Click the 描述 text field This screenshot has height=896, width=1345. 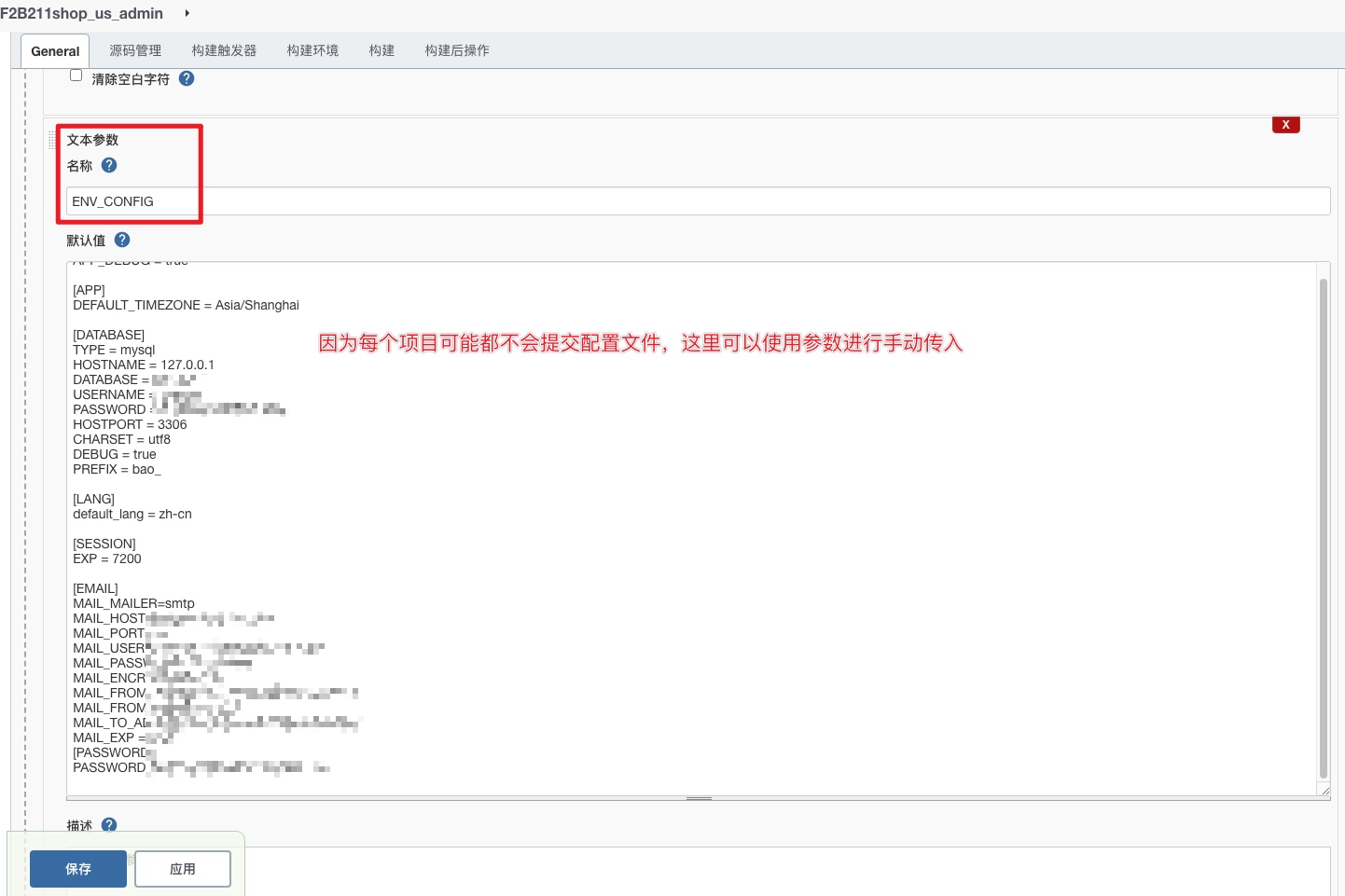point(698,872)
